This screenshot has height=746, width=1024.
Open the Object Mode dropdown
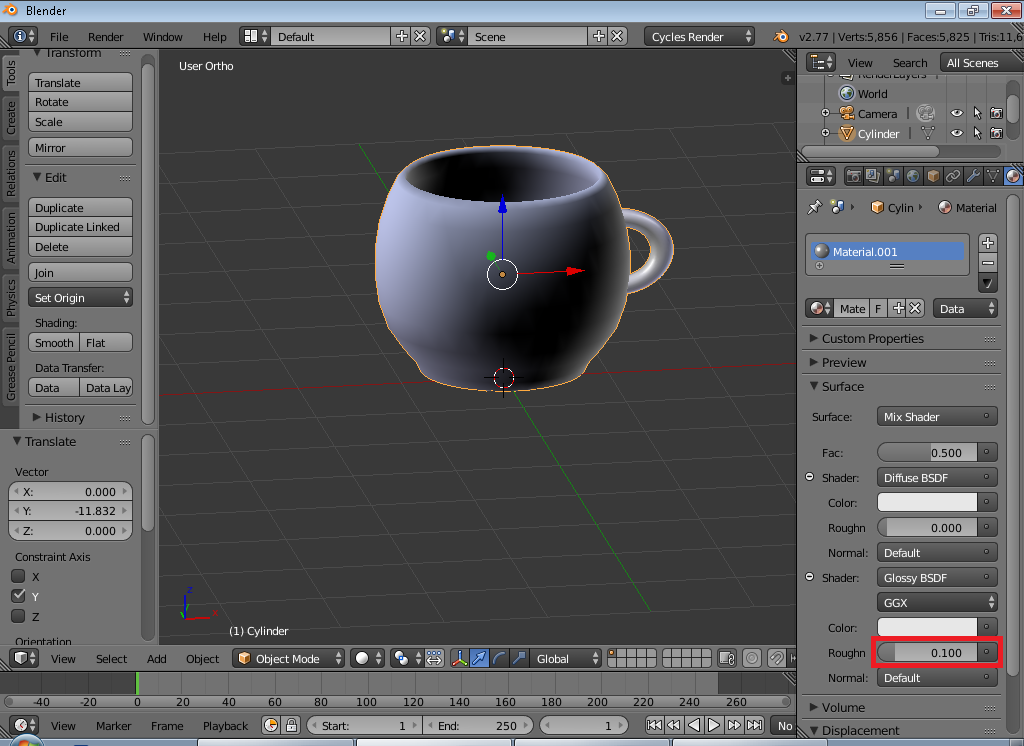click(x=289, y=658)
